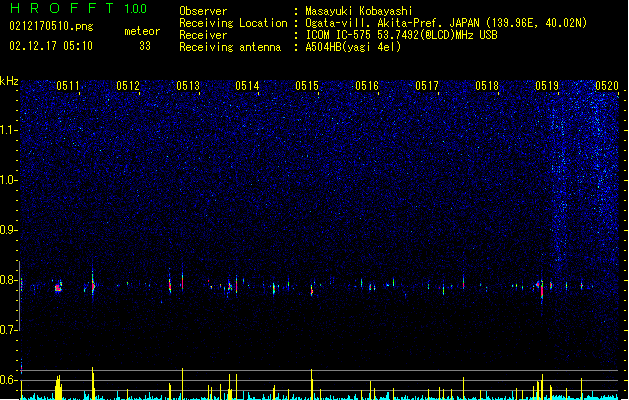Select observer name Masayuki Kobayashi
The image size is (629, 400).
(x=359, y=11)
